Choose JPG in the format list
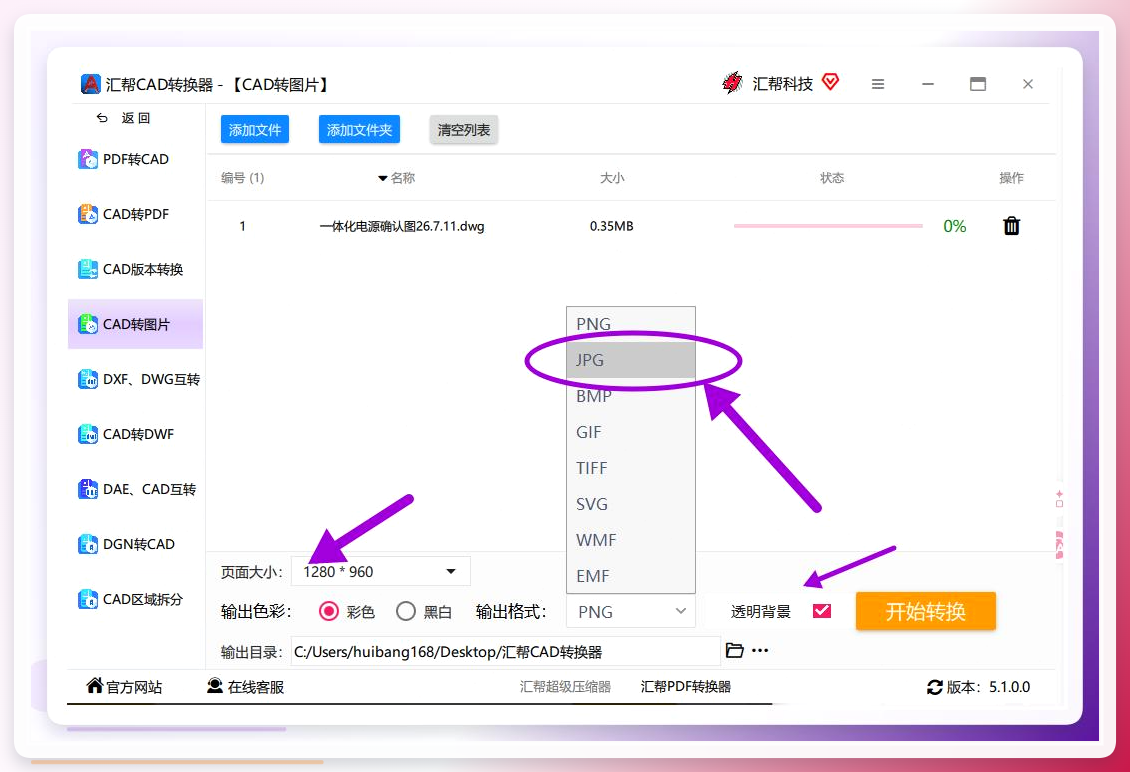 click(x=631, y=360)
